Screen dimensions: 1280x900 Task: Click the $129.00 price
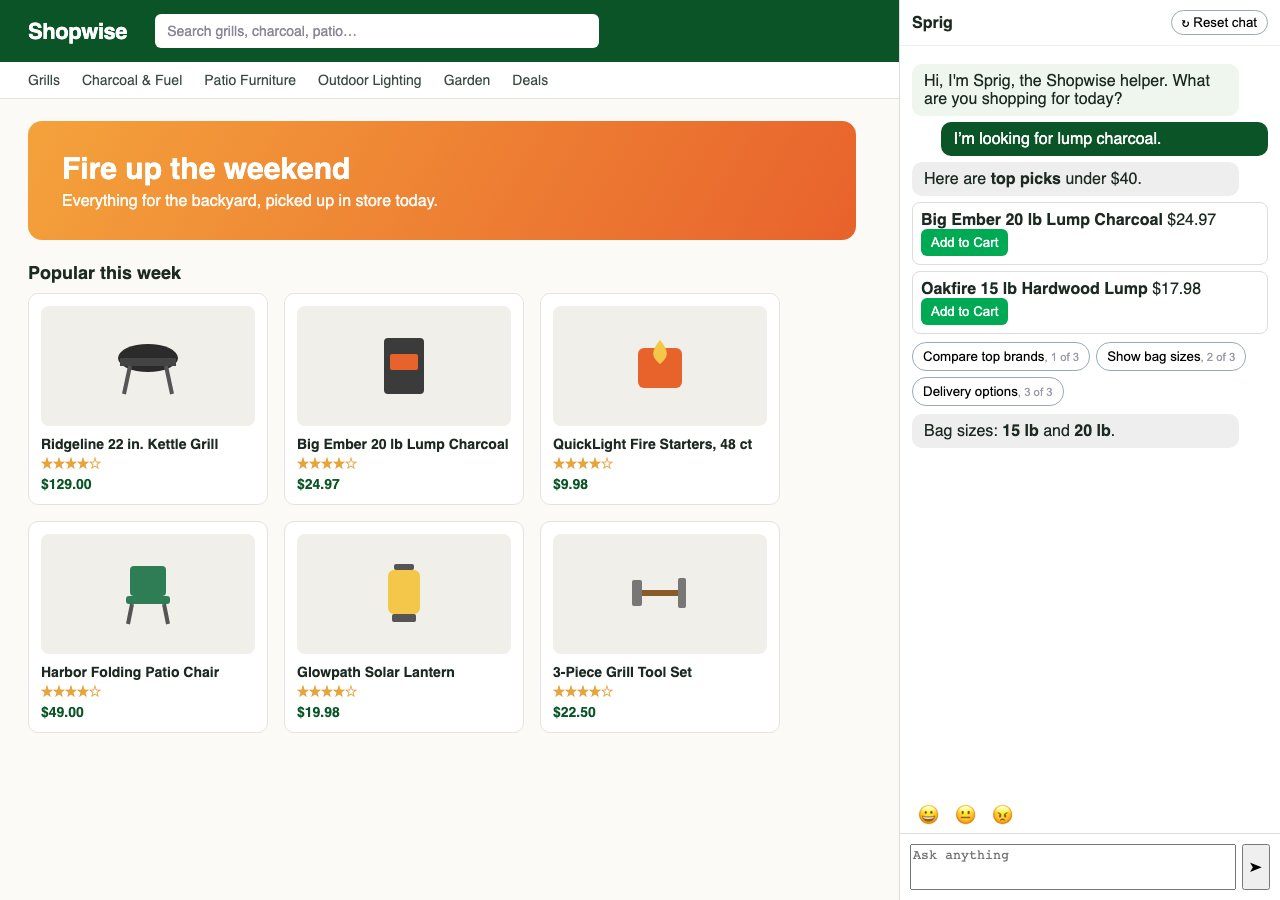click(x=66, y=484)
